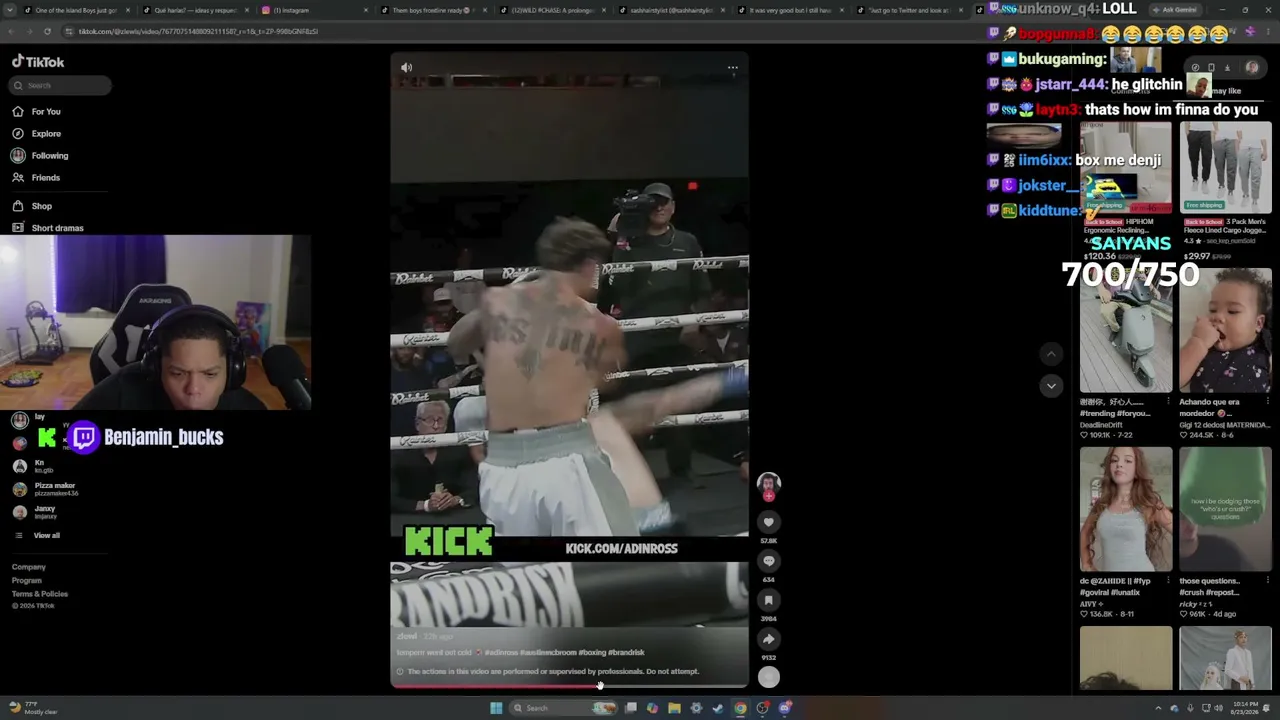Open Janxy account
This screenshot has height=720, width=1280.
(x=36, y=512)
